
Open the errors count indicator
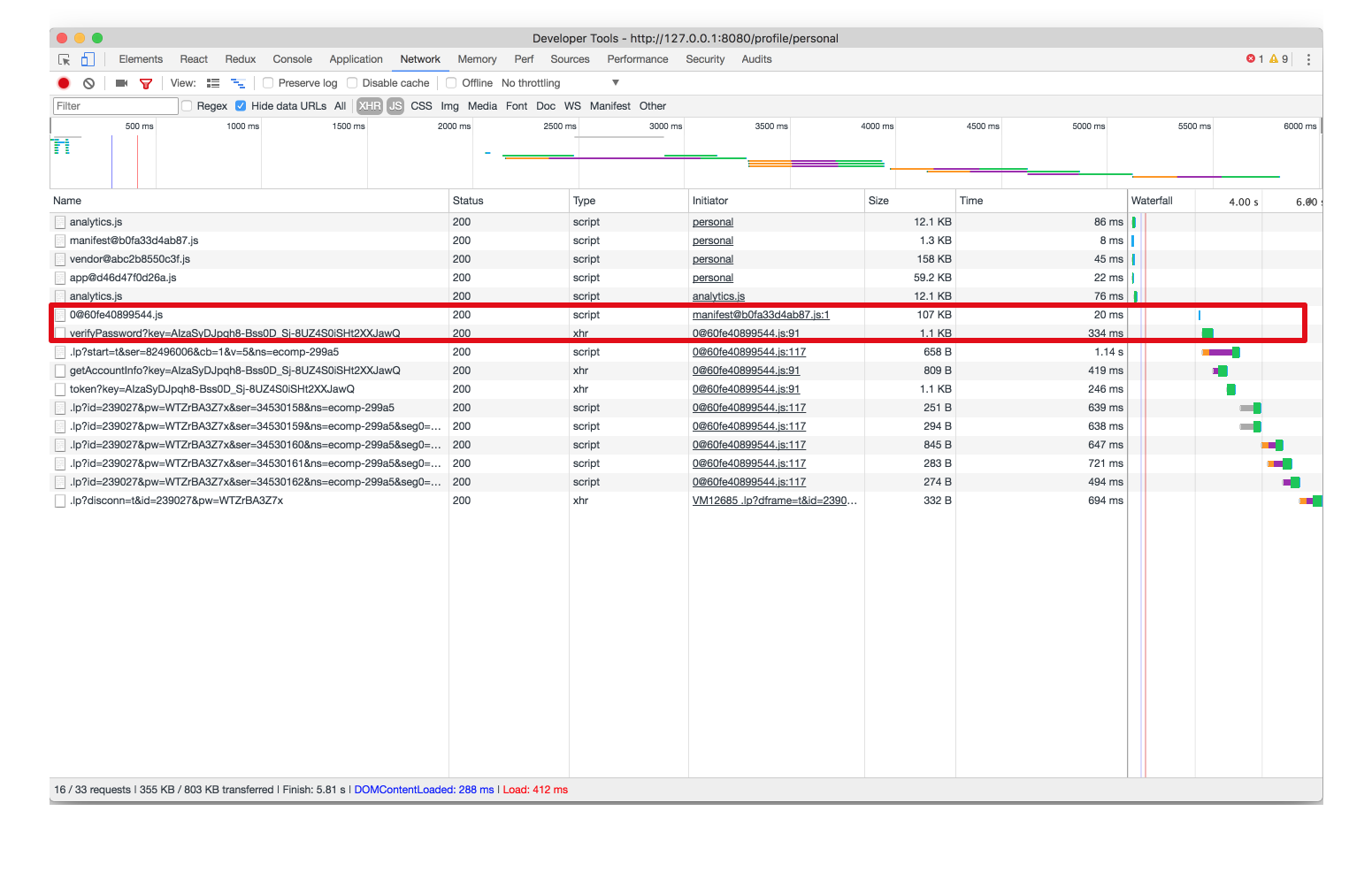[1255, 59]
